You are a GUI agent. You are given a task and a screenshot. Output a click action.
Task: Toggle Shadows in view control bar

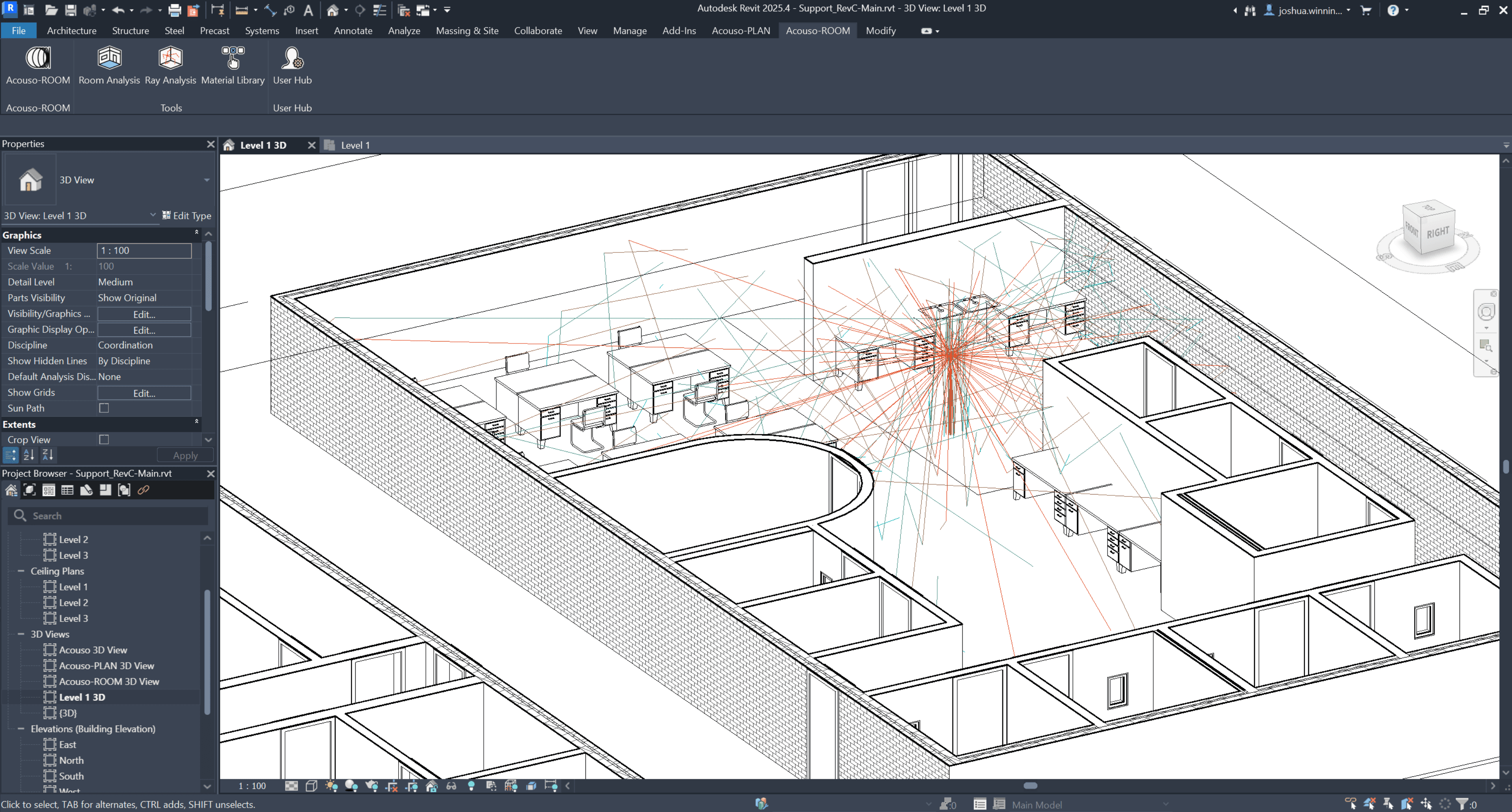pos(351,786)
